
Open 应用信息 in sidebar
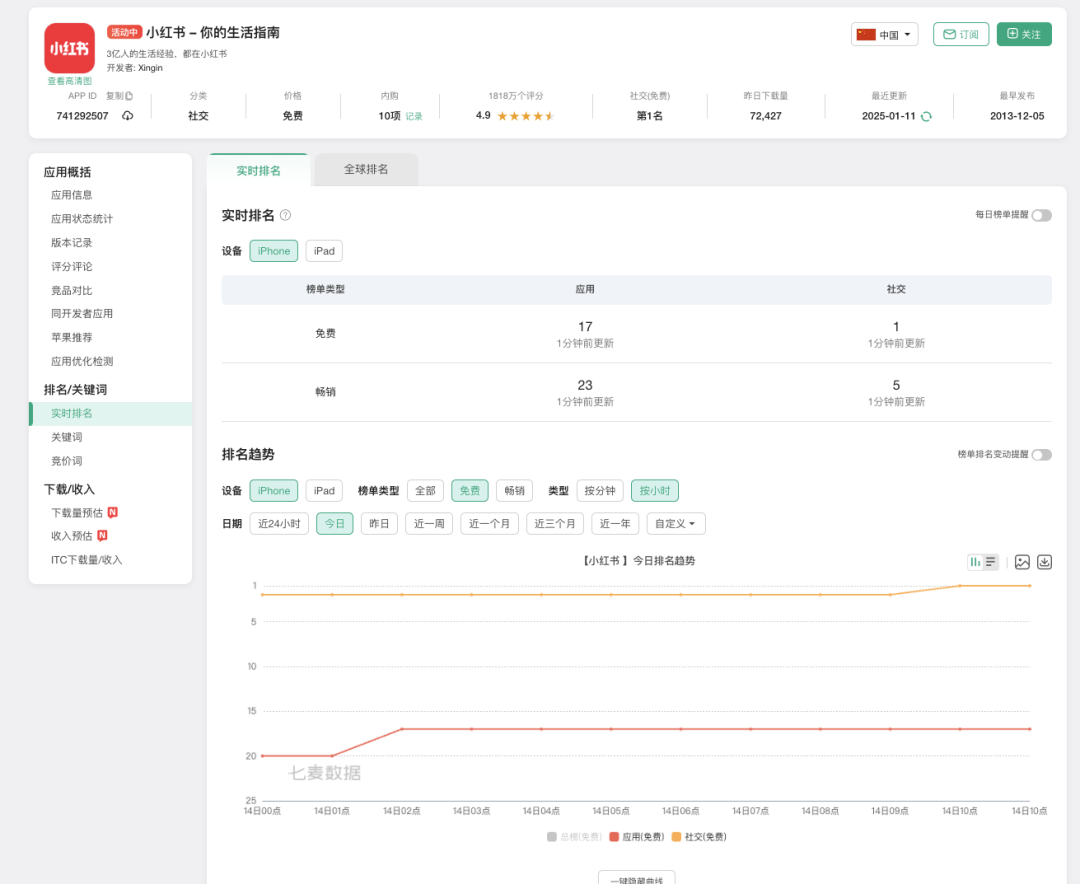click(72, 195)
